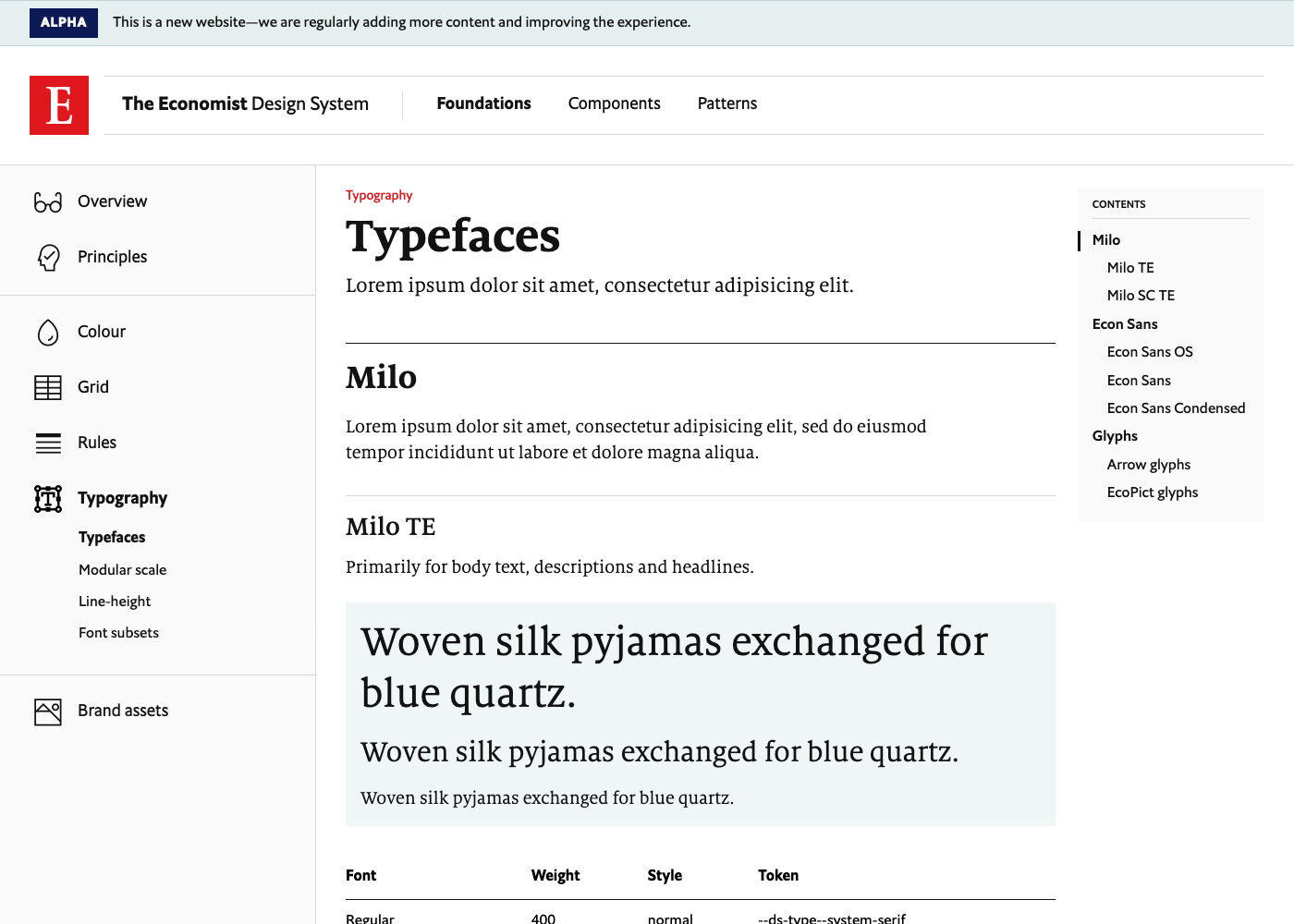Open the Line-height sub-item
The height and width of the screenshot is (924, 1294).
pos(115,602)
